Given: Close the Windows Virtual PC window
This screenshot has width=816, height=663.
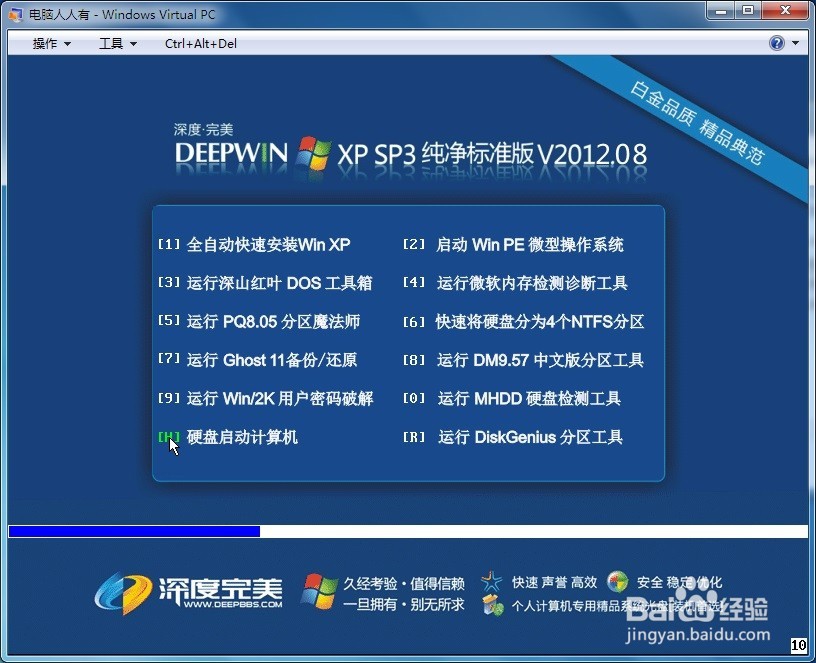Looking at the screenshot, I should point(785,11).
